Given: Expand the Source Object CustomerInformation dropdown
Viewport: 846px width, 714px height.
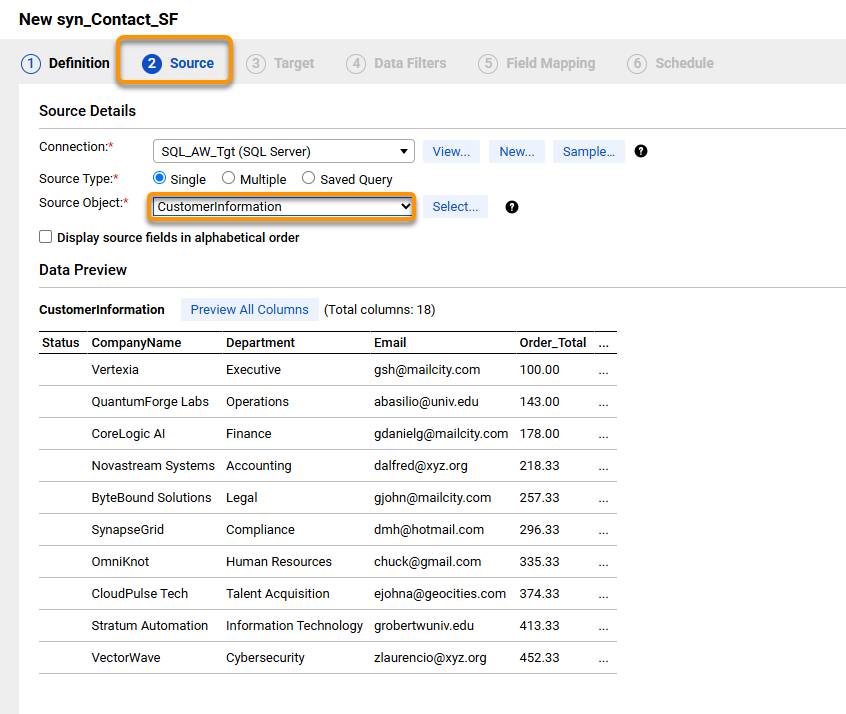Looking at the screenshot, I should click(x=283, y=207).
